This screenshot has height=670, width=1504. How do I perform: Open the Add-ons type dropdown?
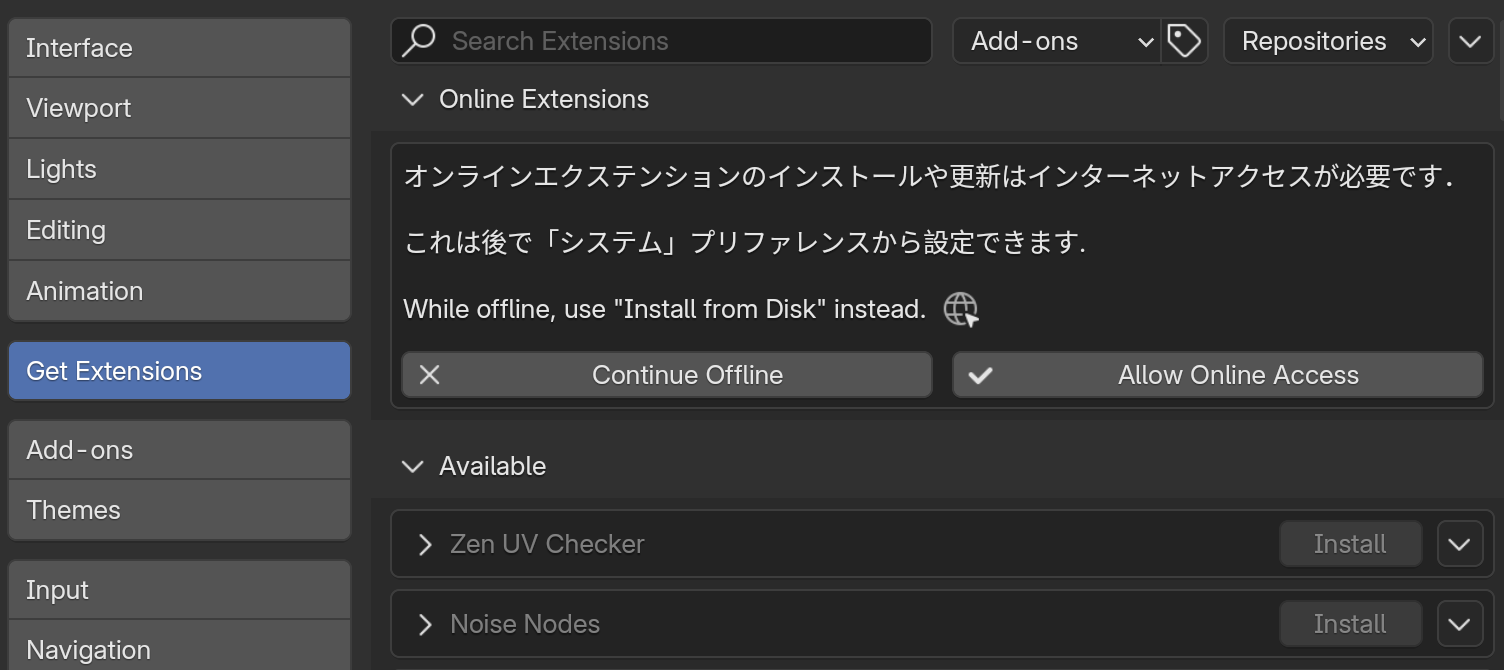tap(1057, 40)
